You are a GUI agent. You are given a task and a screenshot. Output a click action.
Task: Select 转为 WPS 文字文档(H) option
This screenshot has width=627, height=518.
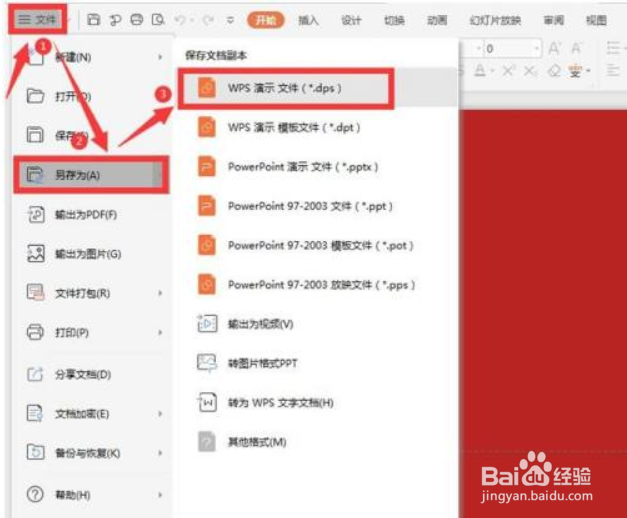tap(317, 402)
